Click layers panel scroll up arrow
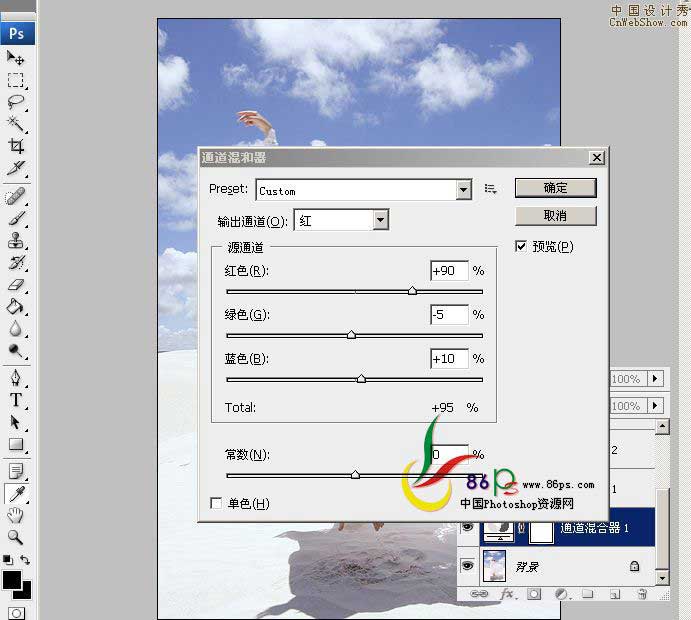 tap(662, 426)
